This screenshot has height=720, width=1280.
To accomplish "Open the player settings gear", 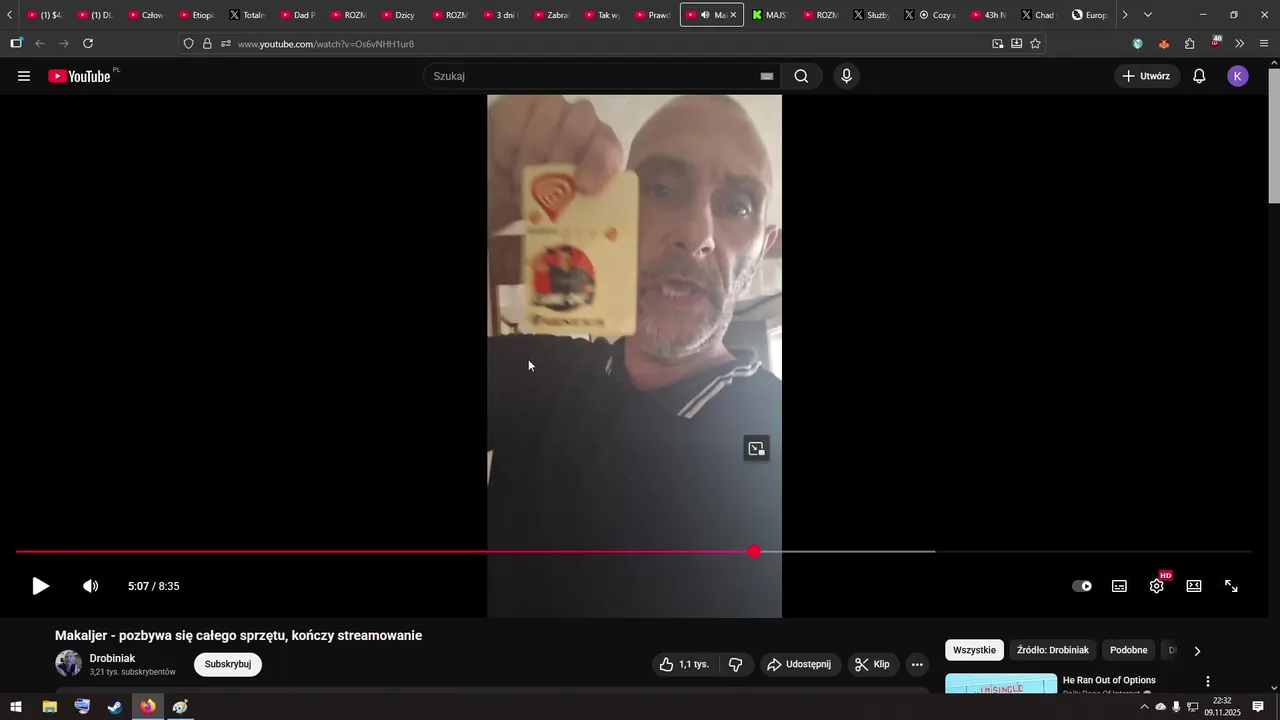I will [1157, 586].
